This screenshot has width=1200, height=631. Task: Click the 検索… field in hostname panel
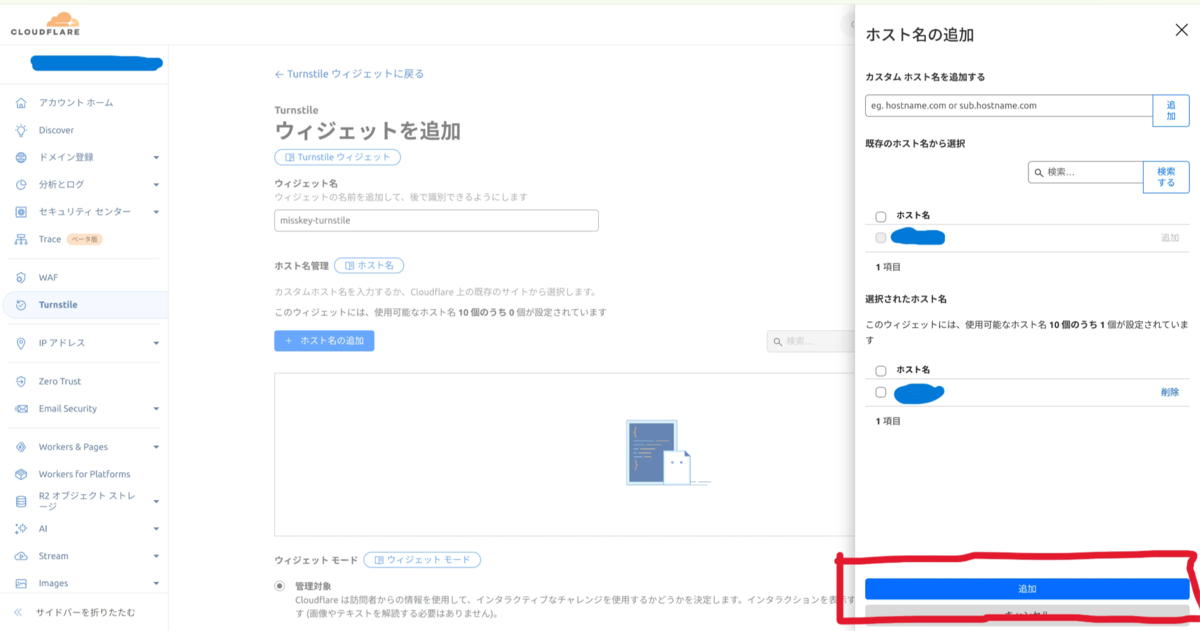(x=1086, y=172)
